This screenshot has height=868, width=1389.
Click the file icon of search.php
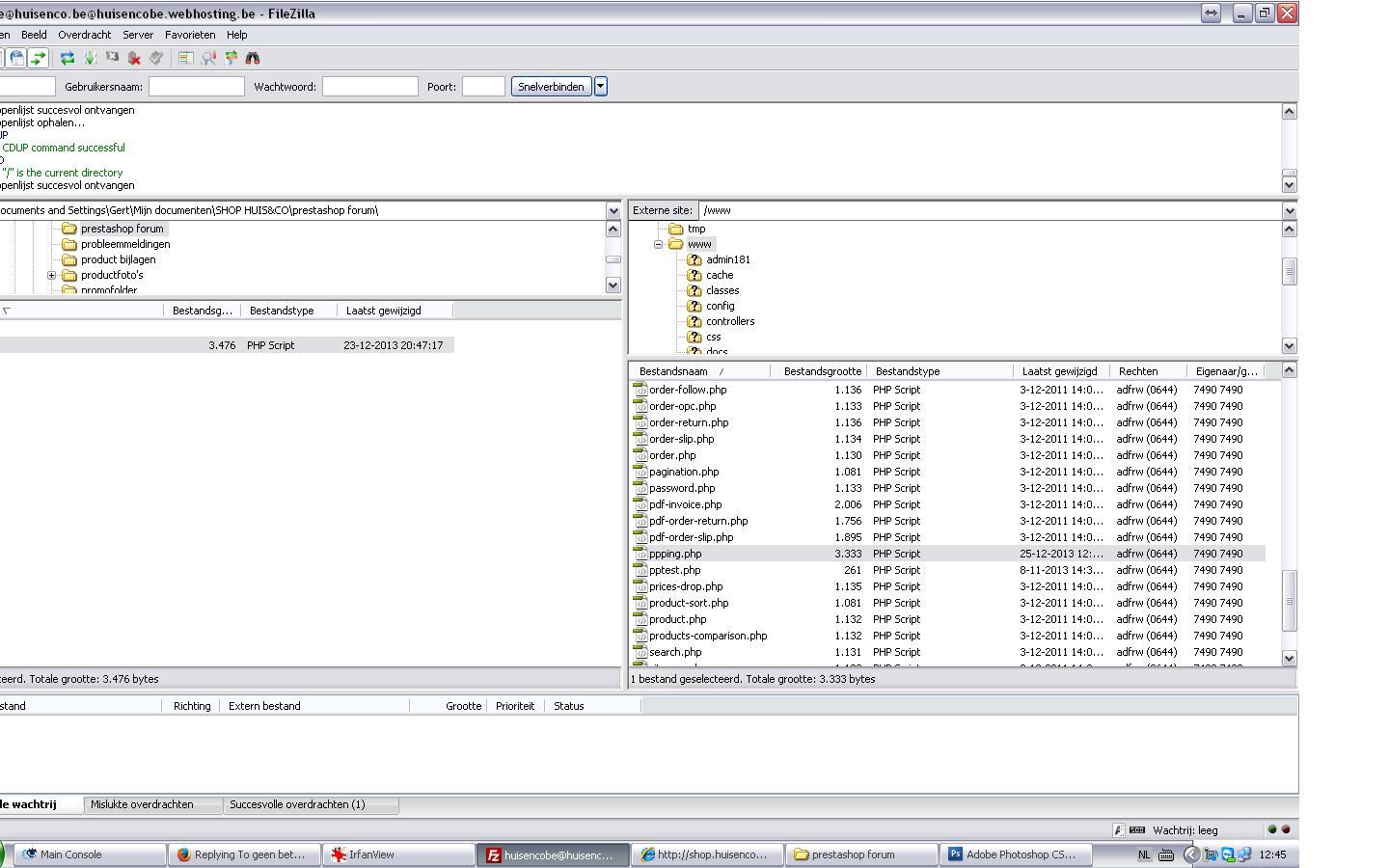pos(640,652)
